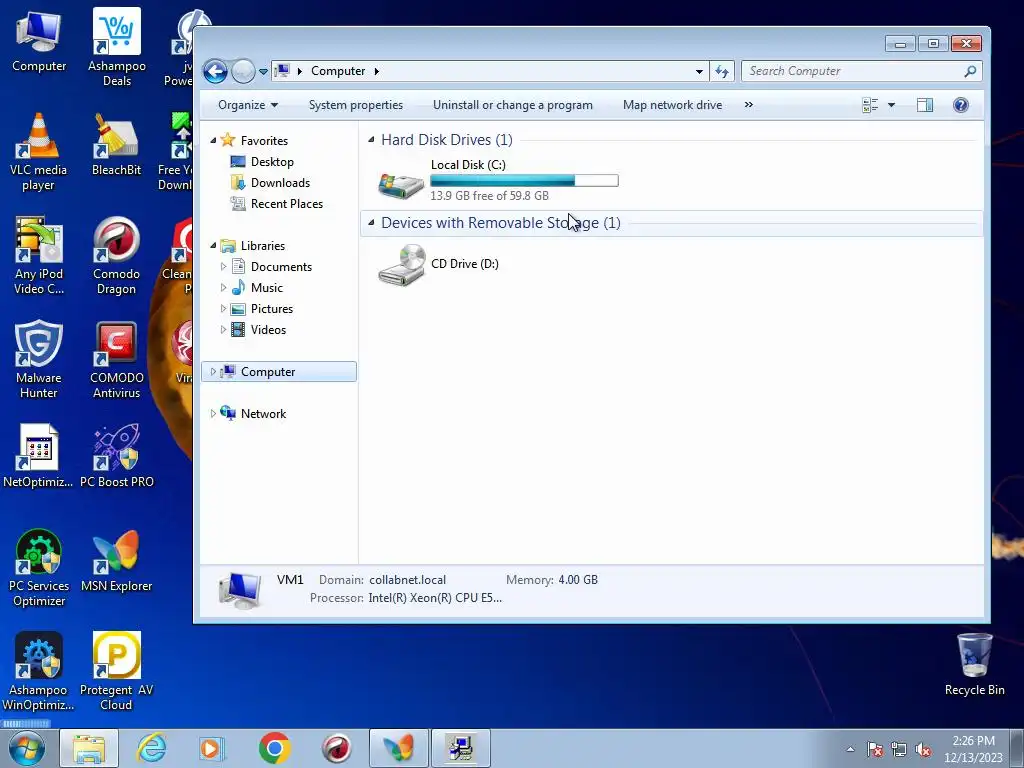This screenshot has width=1024, height=768.
Task: Open Explorer help via question mark icon
Action: (x=961, y=105)
